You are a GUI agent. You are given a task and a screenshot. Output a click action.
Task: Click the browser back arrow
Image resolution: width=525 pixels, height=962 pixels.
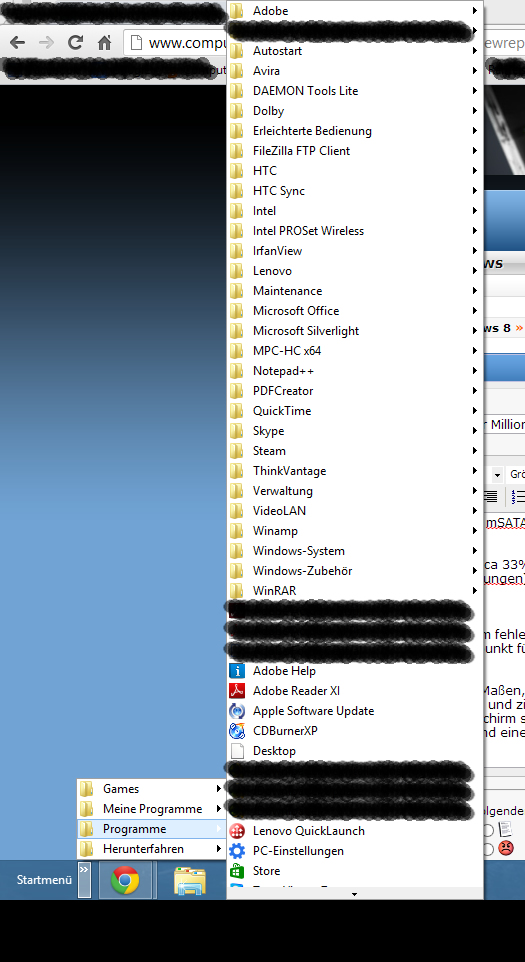(x=17, y=42)
